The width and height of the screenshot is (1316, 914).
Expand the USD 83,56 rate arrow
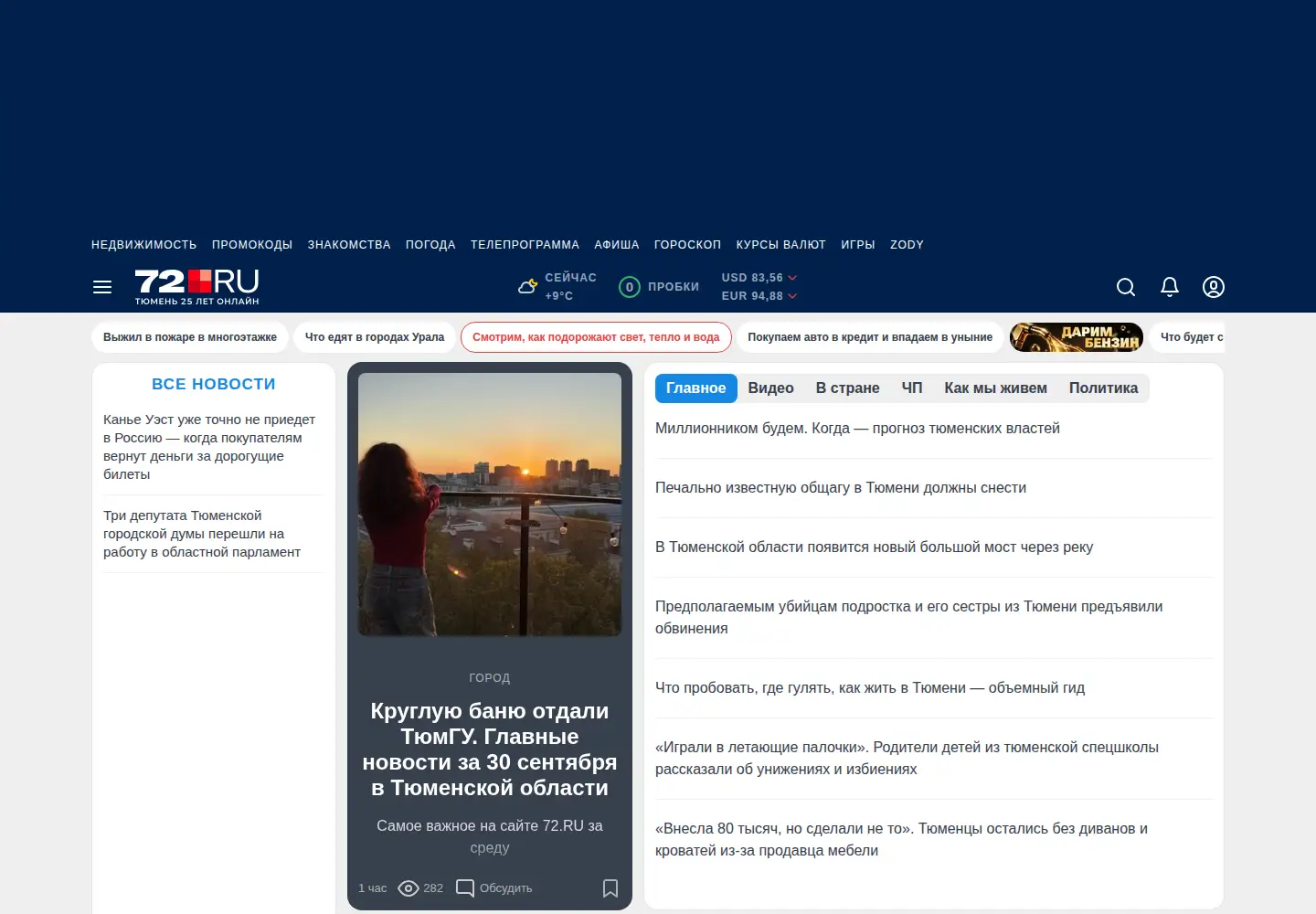tap(792, 278)
